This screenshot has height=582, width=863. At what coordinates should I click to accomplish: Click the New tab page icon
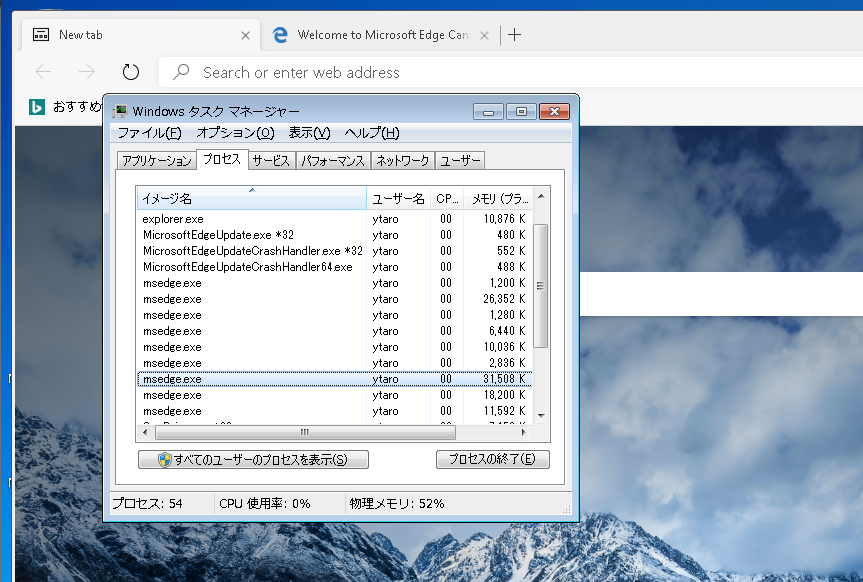[x=41, y=35]
